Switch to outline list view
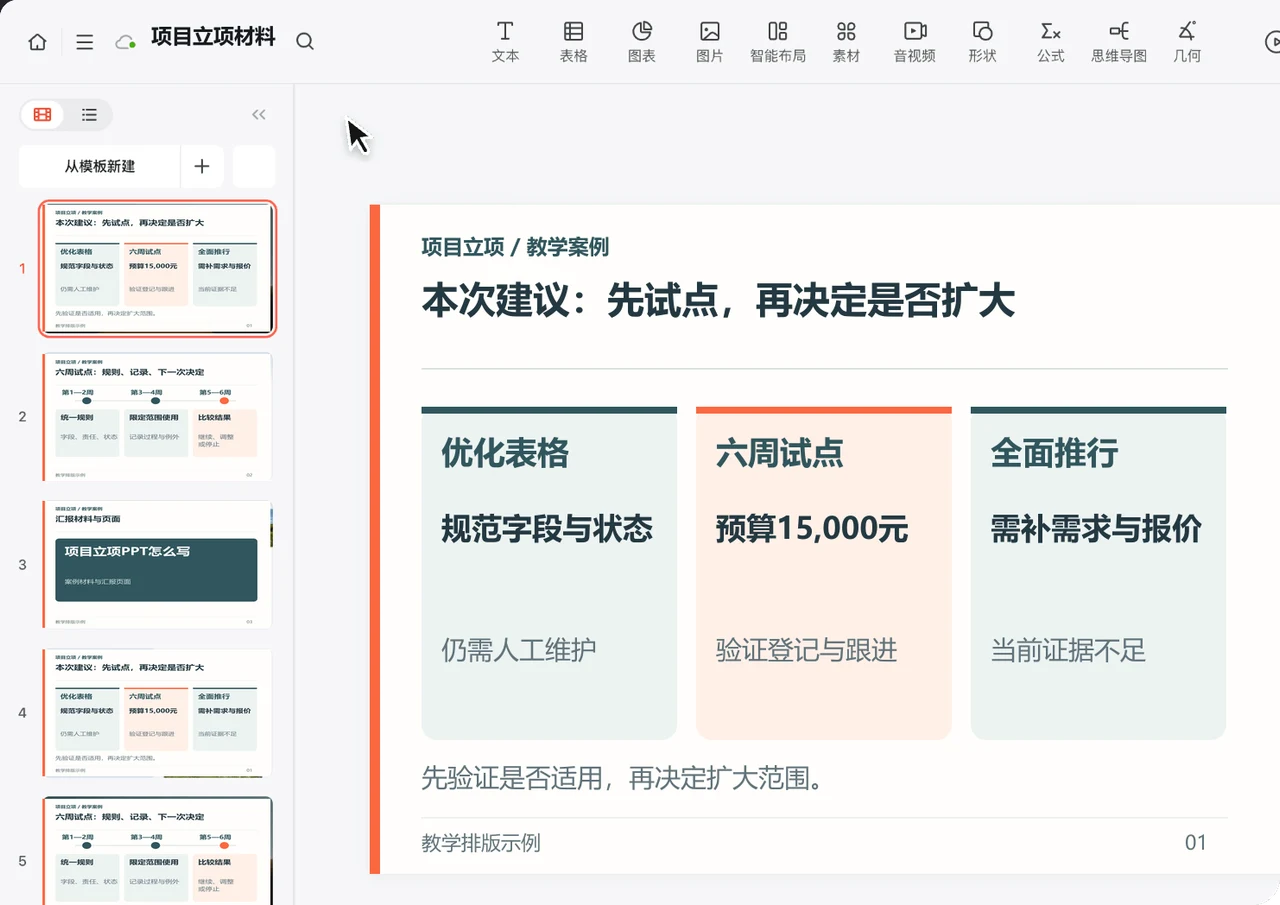This screenshot has height=905, width=1280. click(x=89, y=115)
